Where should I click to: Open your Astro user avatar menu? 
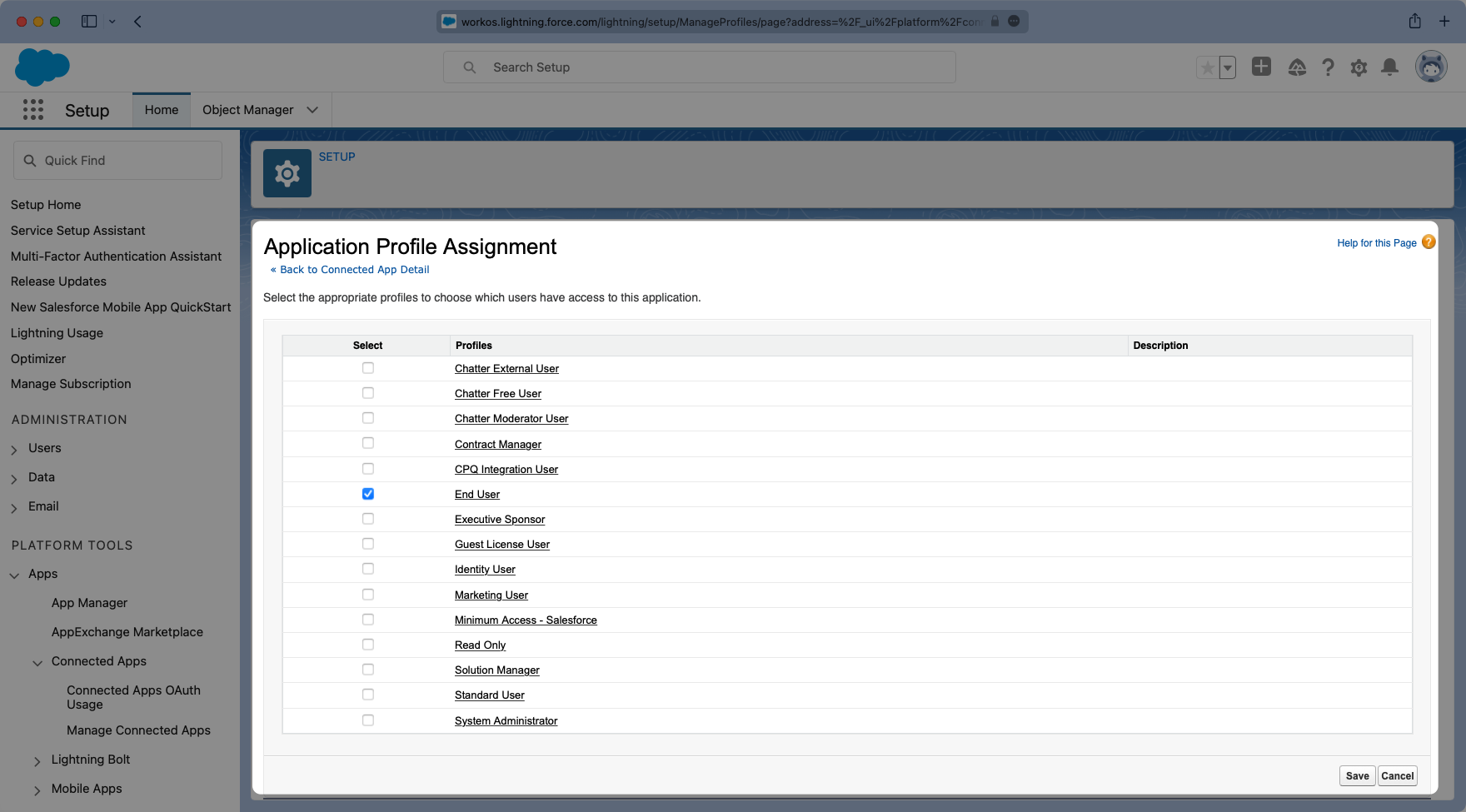[1429, 67]
